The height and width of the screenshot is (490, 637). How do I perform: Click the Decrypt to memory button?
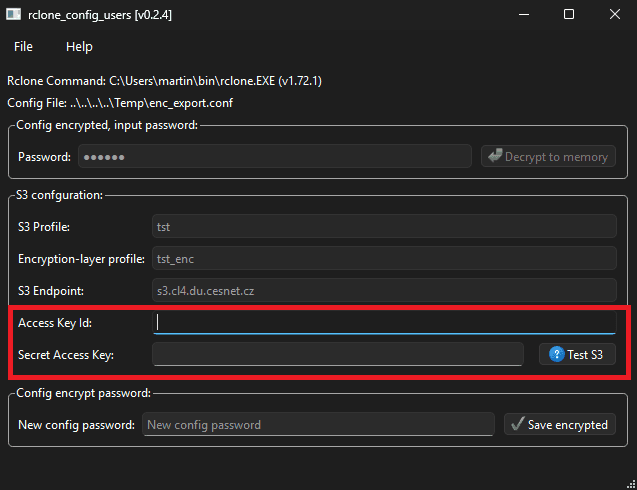pyautogui.click(x=548, y=156)
